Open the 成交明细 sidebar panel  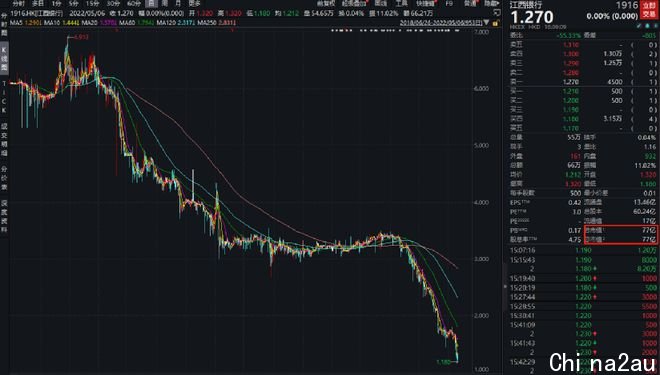(x=4, y=140)
